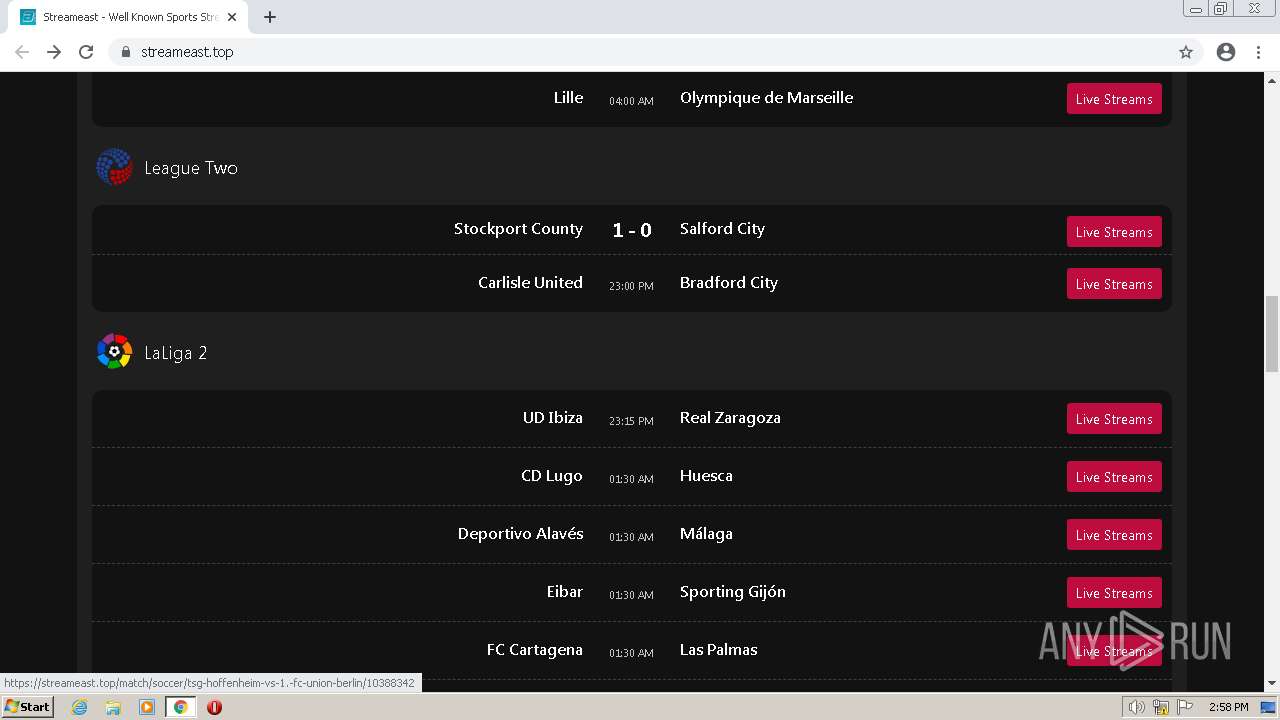Click the 23:15 PM kickoff time
1280x720 pixels.
(631, 421)
